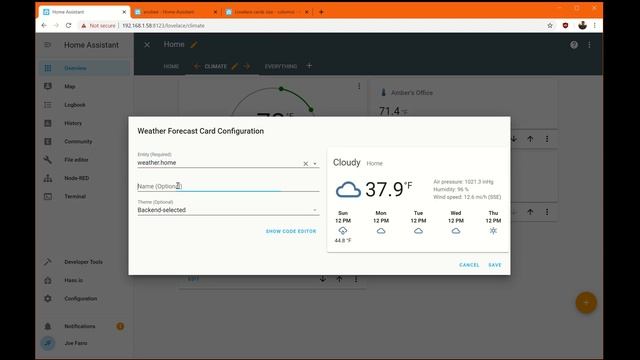The height and width of the screenshot is (360, 640).
Task: Clear the weather.home entity field
Action: [305, 164]
